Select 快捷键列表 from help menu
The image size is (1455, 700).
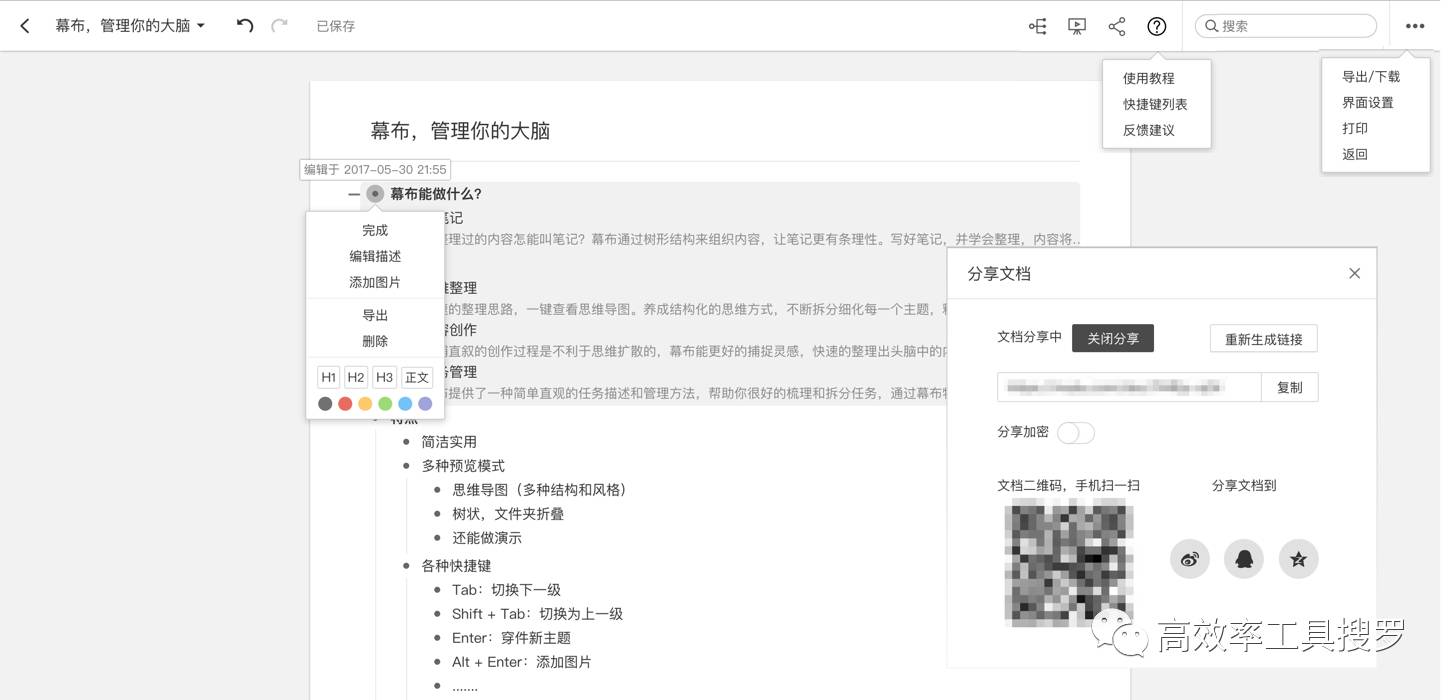click(x=1155, y=104)
